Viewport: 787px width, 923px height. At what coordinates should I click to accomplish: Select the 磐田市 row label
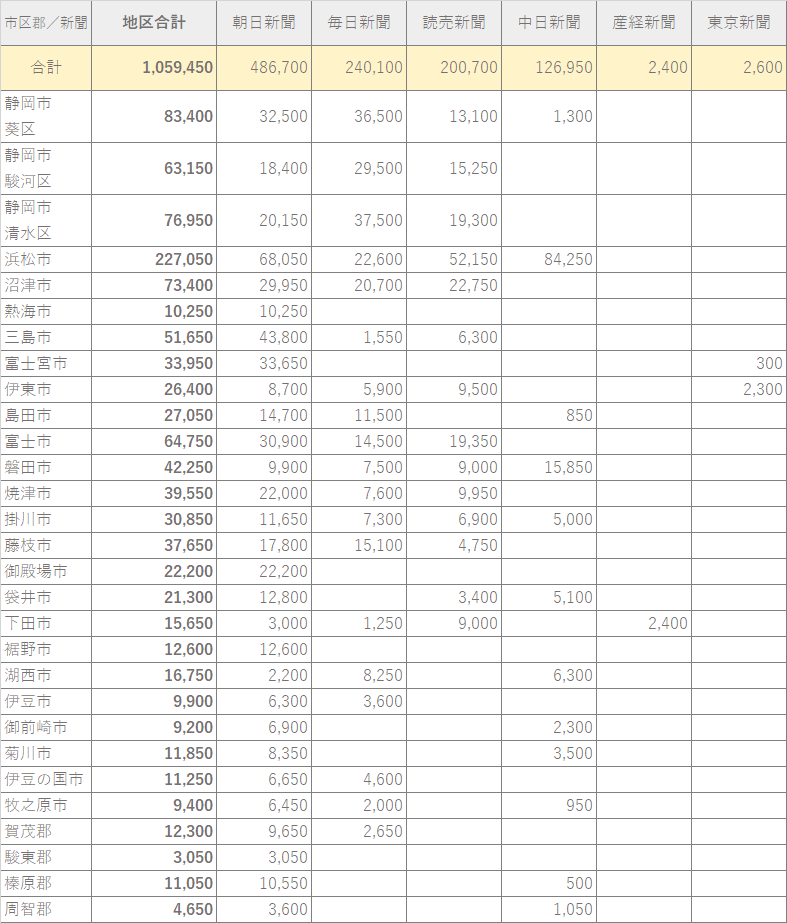coord(46,467)
